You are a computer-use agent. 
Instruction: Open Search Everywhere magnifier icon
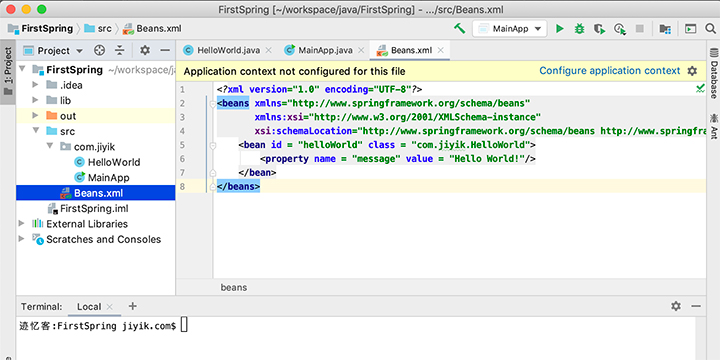[710, 29]
